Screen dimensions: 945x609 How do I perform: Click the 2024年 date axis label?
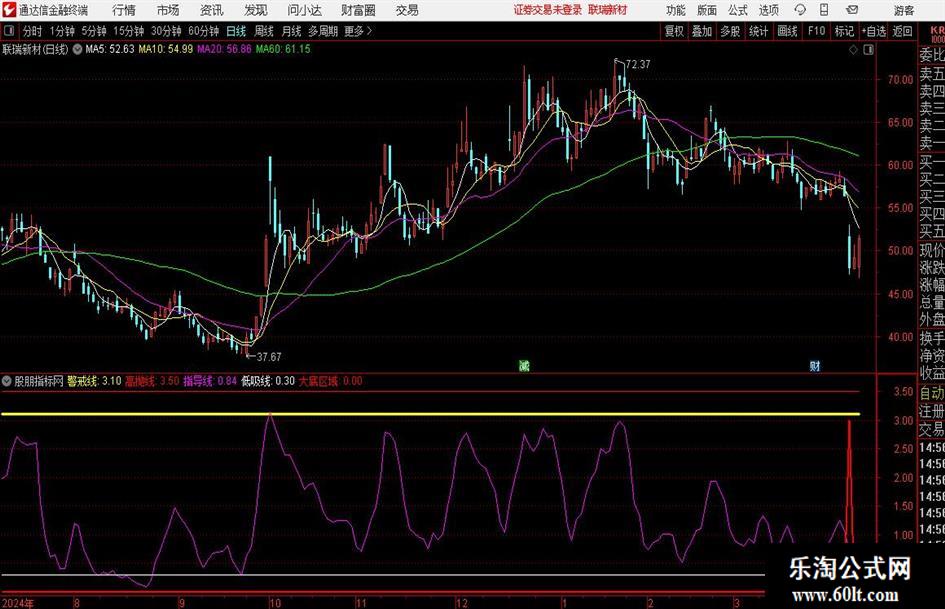pos(18,603)
